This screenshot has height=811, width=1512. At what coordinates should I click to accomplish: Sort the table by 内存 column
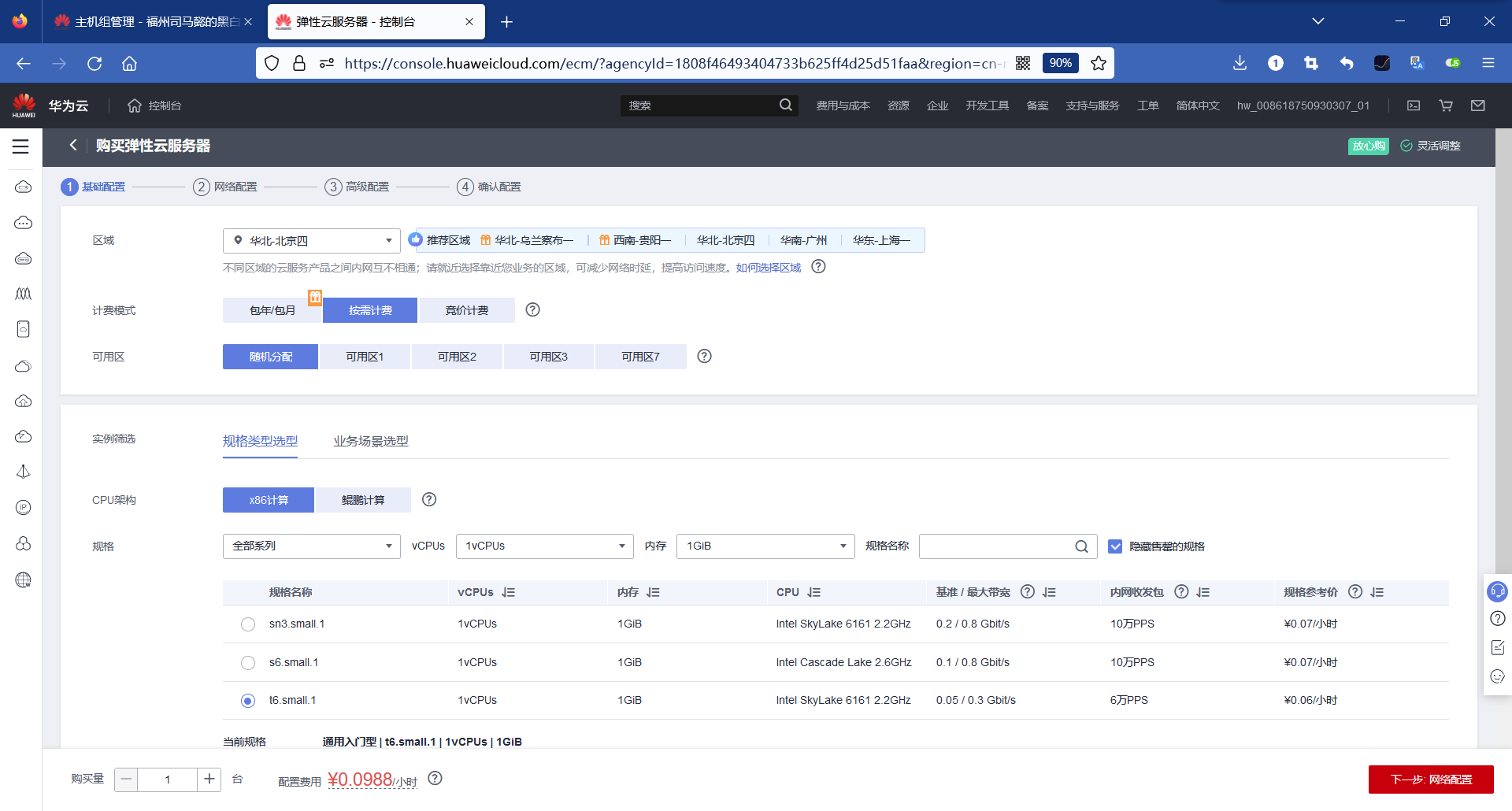point(653,592)
